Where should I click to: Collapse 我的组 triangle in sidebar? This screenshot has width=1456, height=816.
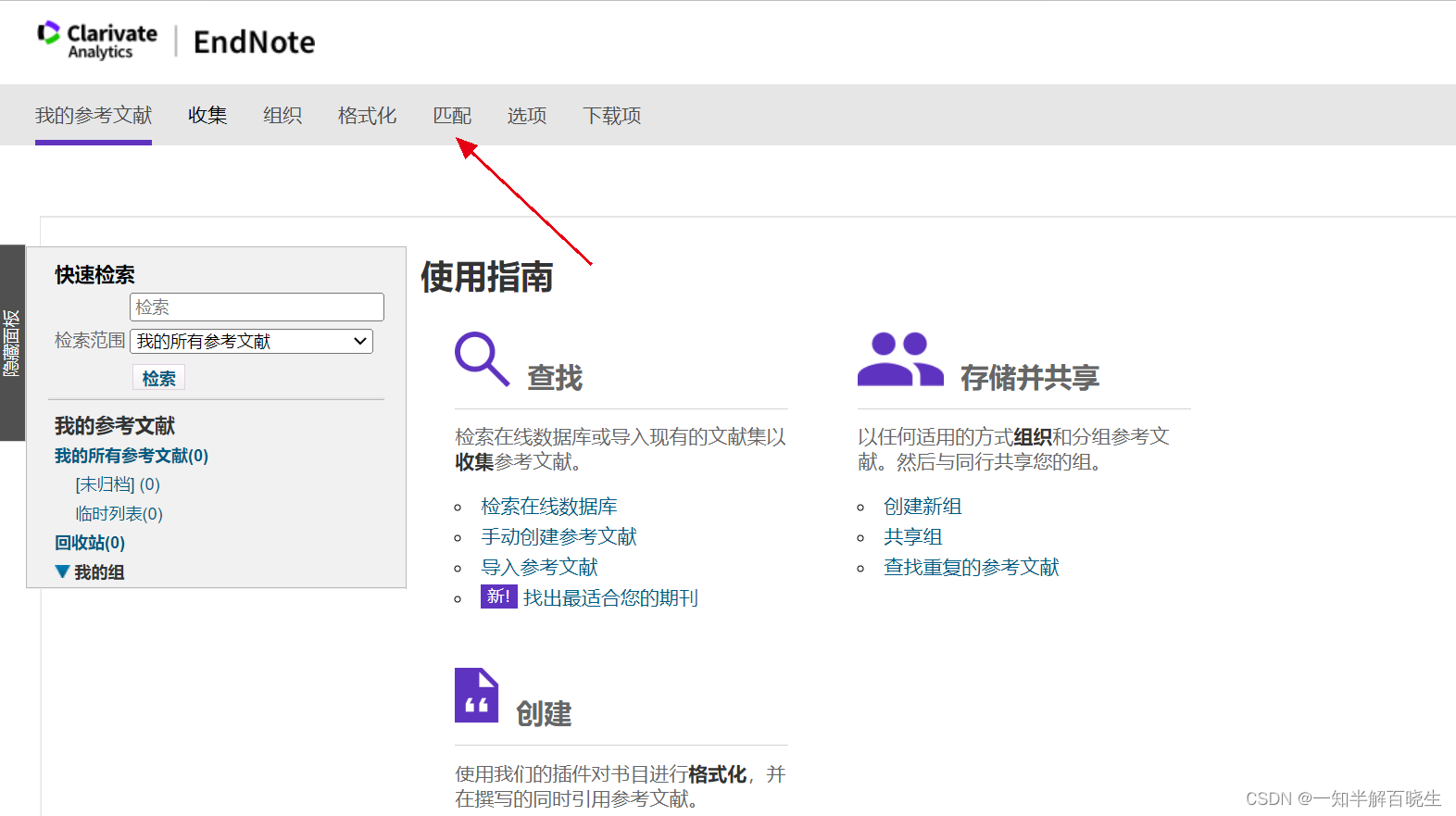click(62, 571)
